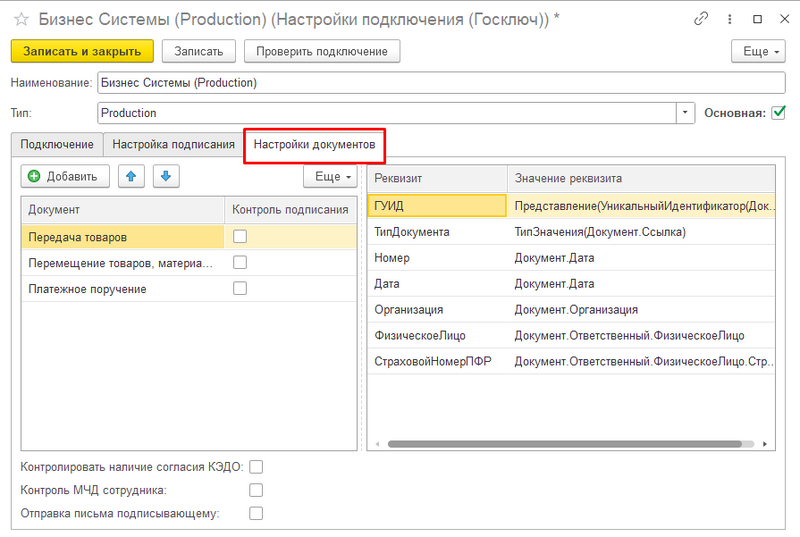Click the Реквизит column header
Screen dimensions: 800x537
pos(437,178)
